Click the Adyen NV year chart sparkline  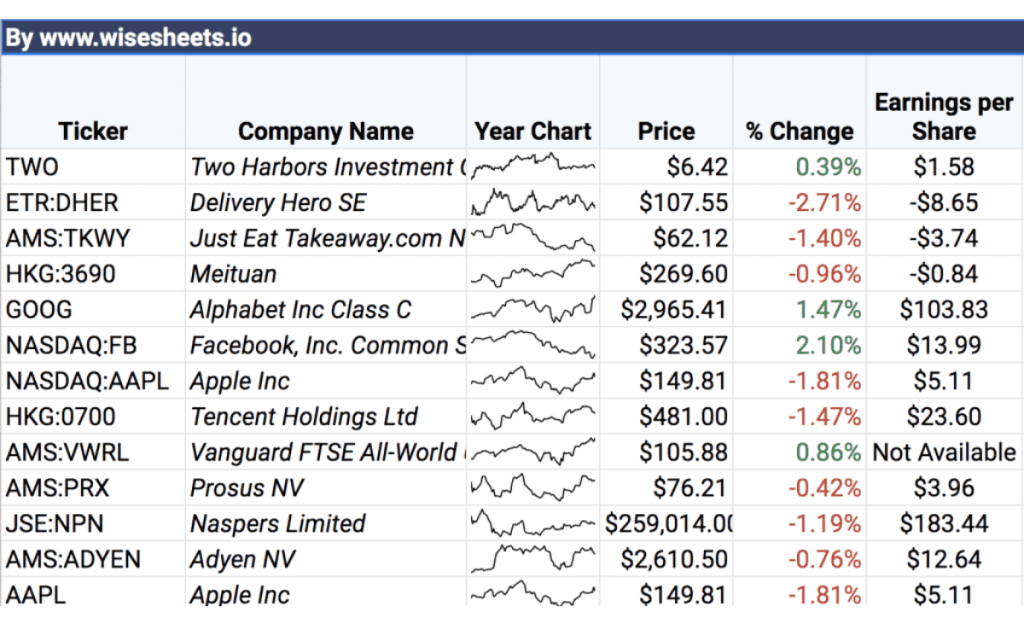[x=533, y=558]
